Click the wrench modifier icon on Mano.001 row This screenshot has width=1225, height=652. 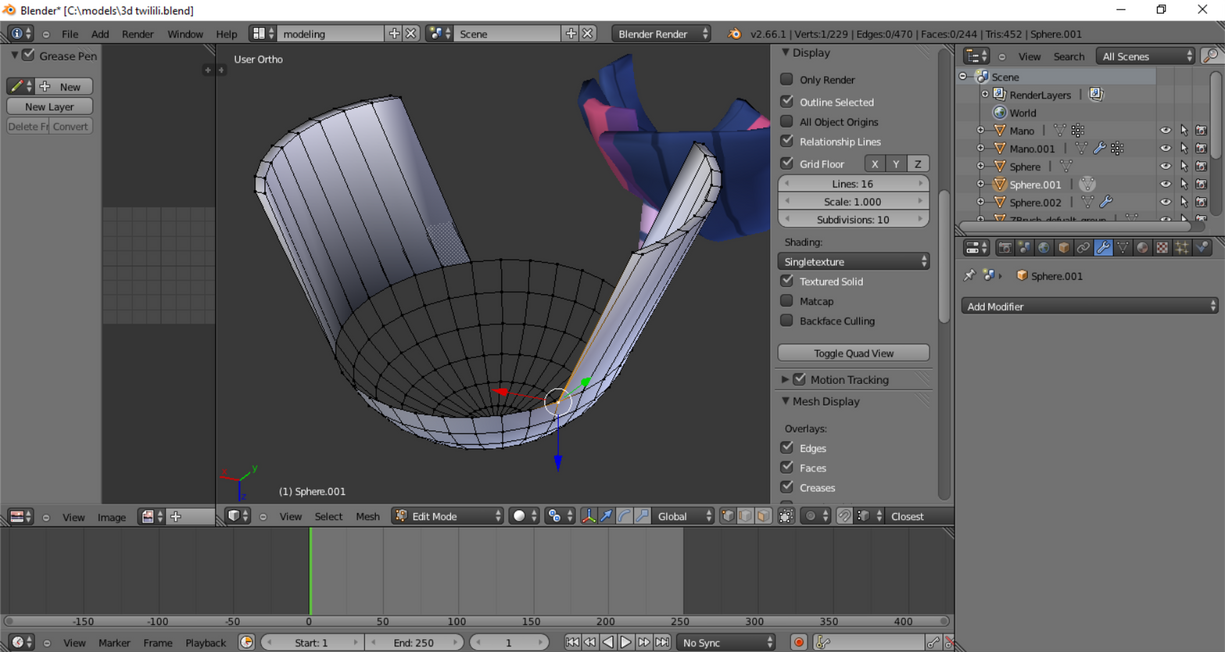pos(1099,149)
